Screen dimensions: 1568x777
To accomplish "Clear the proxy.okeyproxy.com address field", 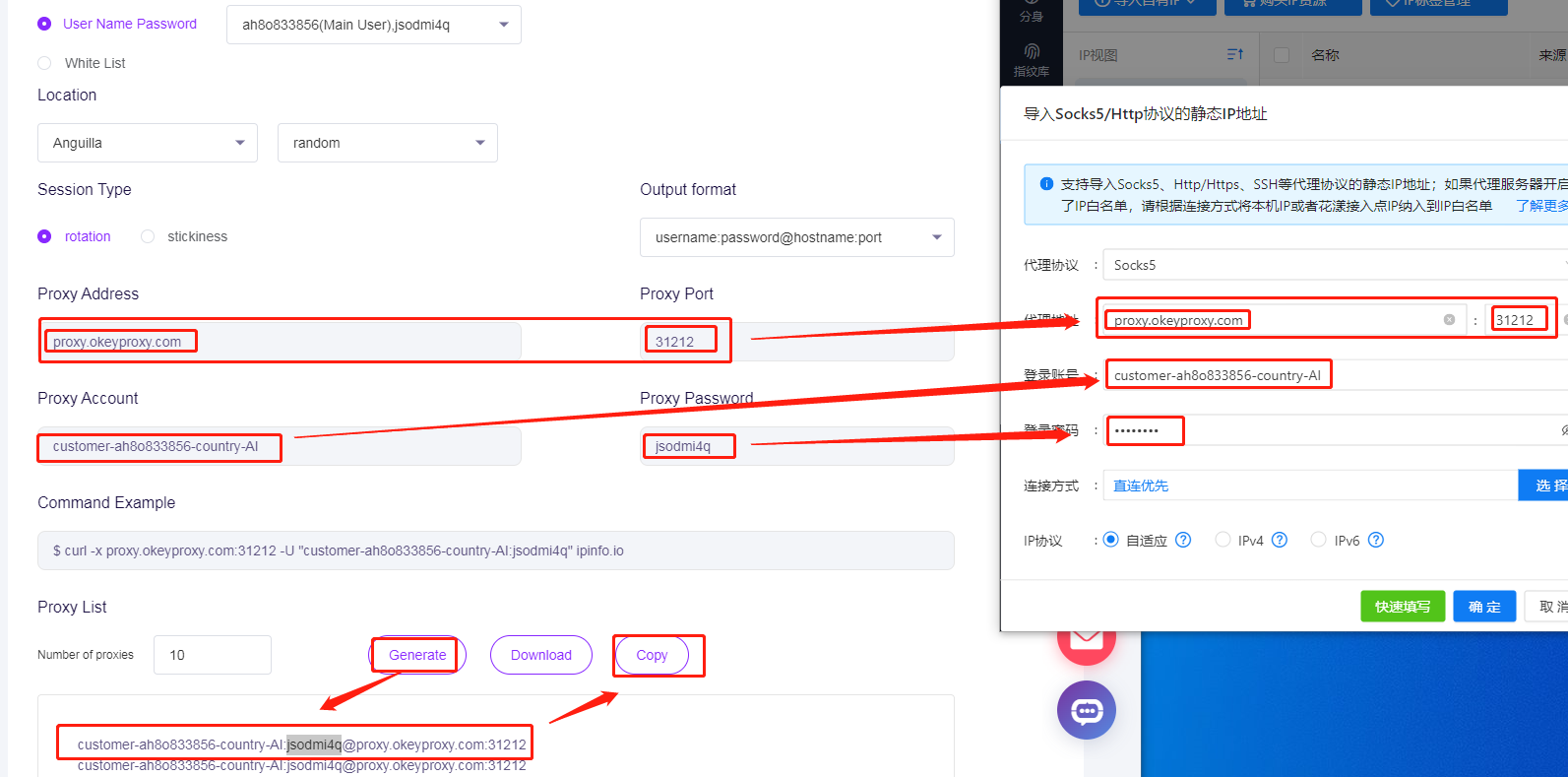I will [1449, 320].
